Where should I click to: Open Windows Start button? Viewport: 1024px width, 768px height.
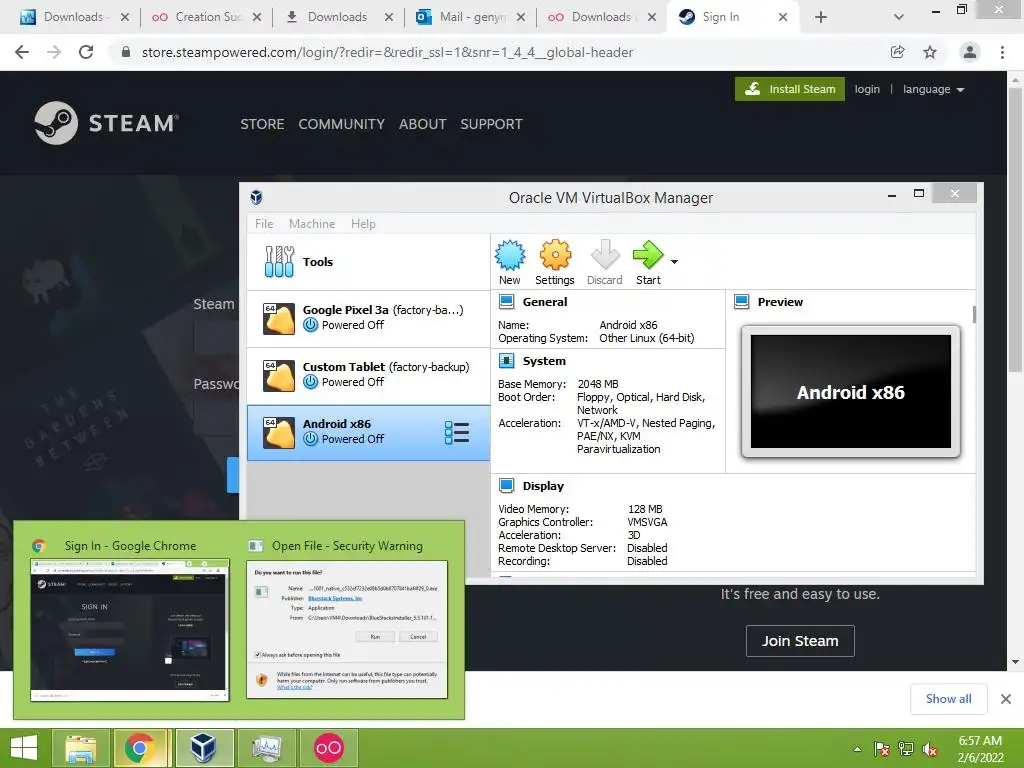(24, 748)
